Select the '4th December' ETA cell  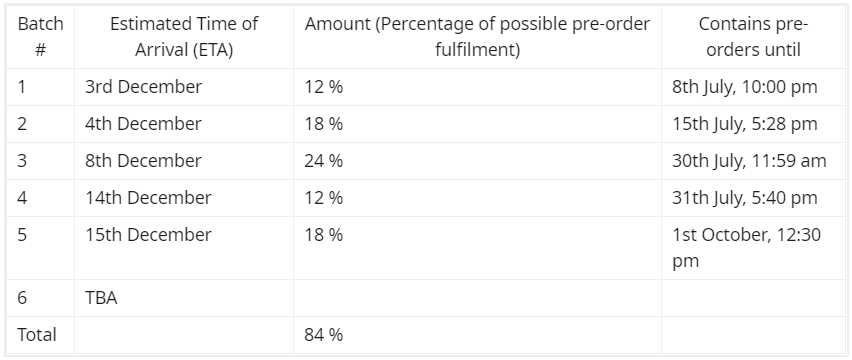pyautogui.click(x=184, y=124)
